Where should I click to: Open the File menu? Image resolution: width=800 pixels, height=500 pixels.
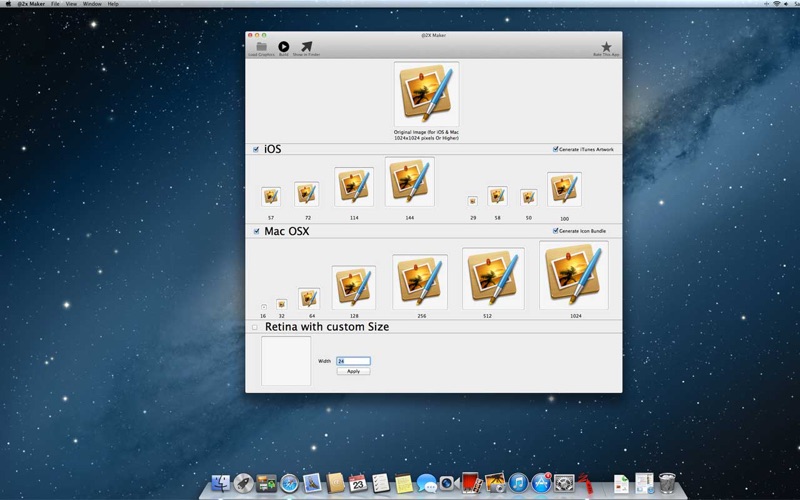55,4
